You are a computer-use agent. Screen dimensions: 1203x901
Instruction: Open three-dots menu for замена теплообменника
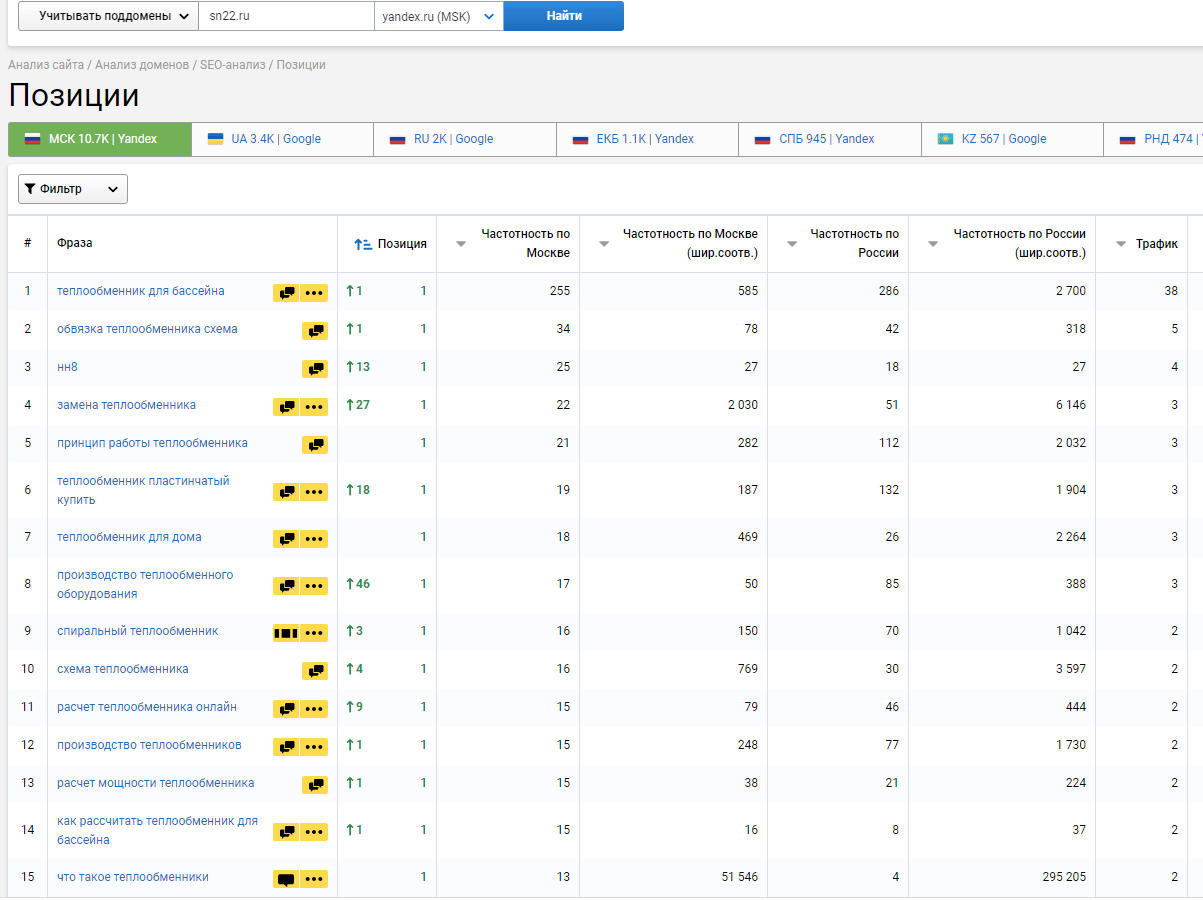[315, 407]
